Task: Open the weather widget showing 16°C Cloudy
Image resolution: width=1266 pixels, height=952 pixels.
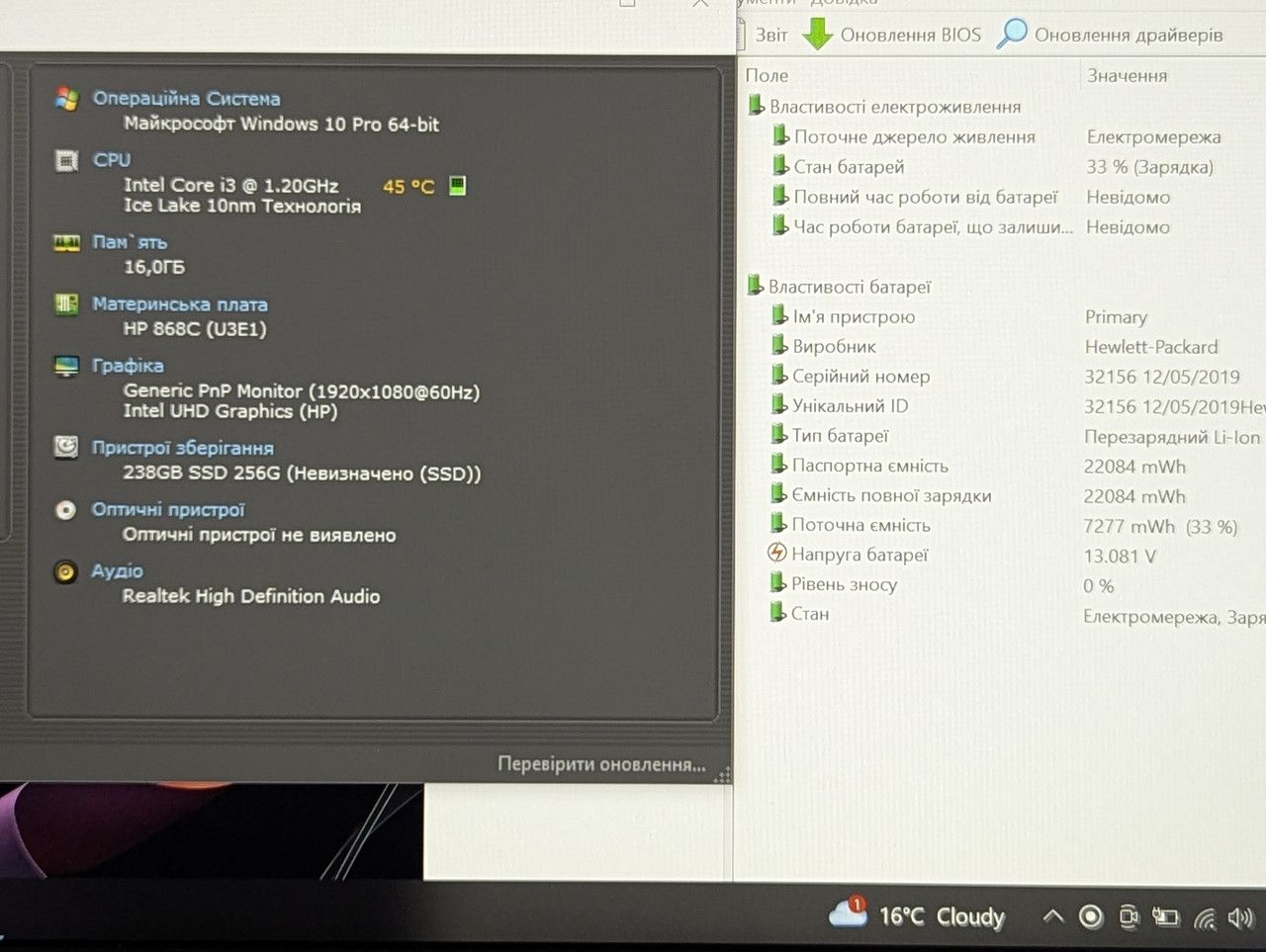Action: [x=917, y=915]
